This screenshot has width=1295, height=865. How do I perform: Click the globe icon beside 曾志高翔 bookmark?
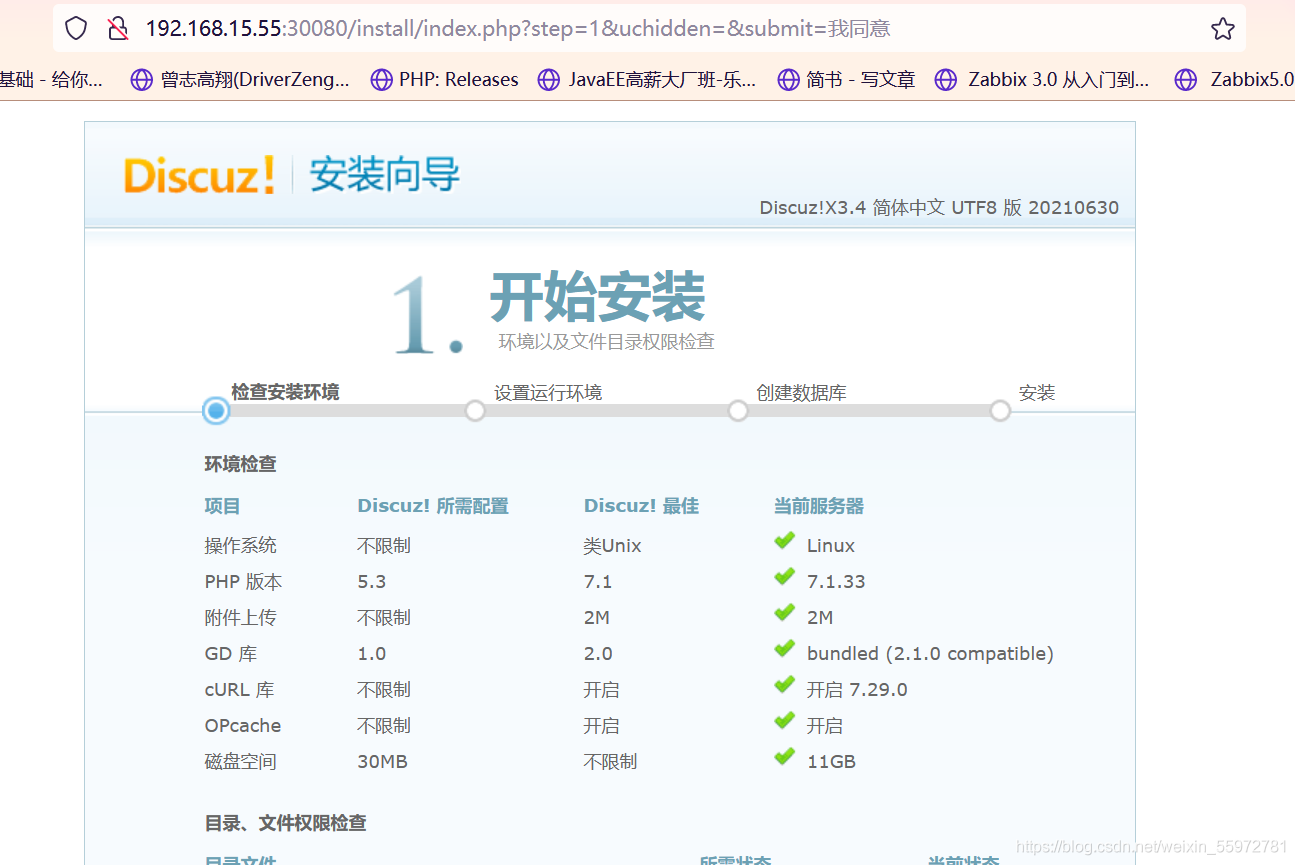[142, 80]
